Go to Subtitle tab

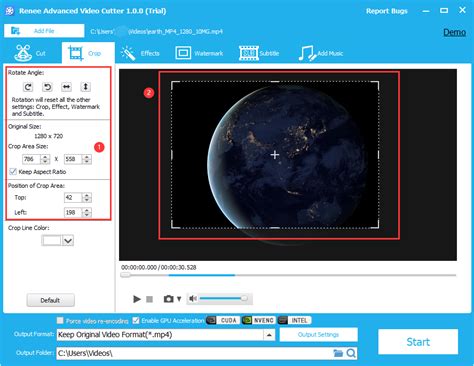(x=259, y=53)
